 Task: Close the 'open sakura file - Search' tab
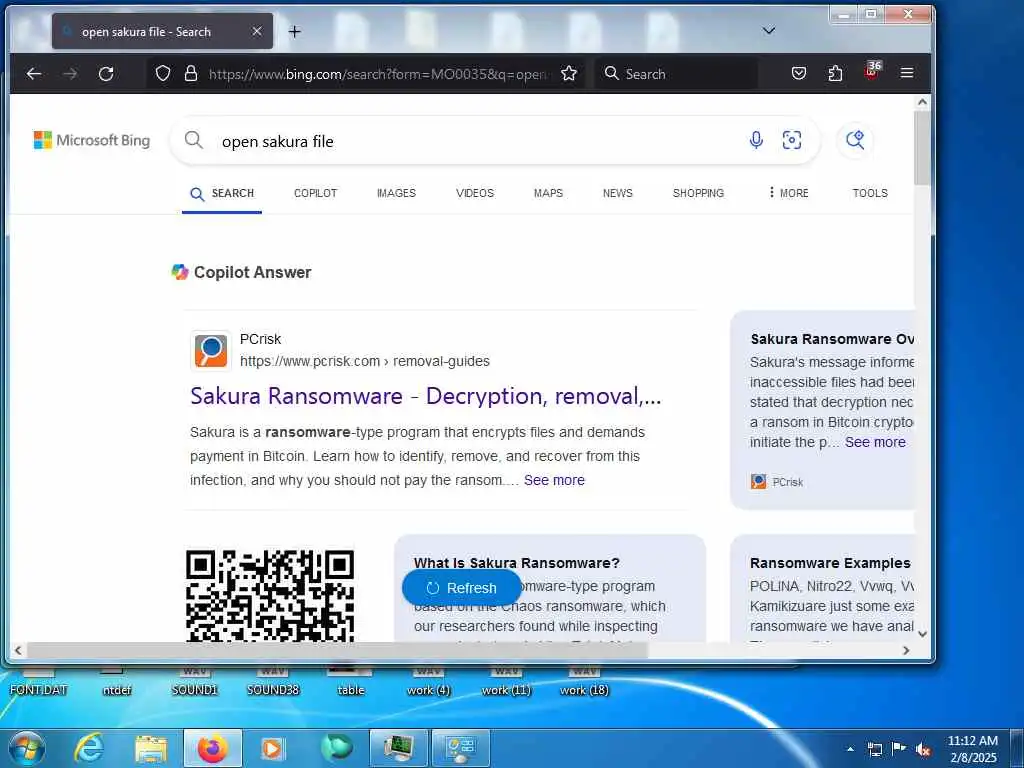[257, 31]
